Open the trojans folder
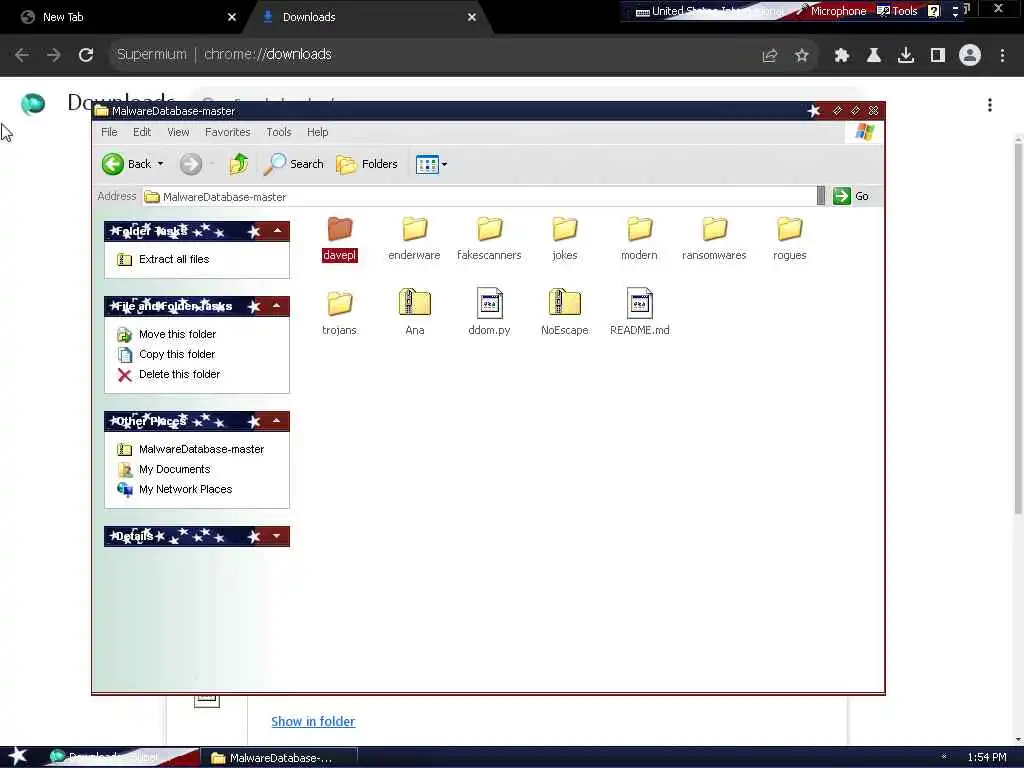Viewport: 1024px width, 768px height. coord(340,313)
